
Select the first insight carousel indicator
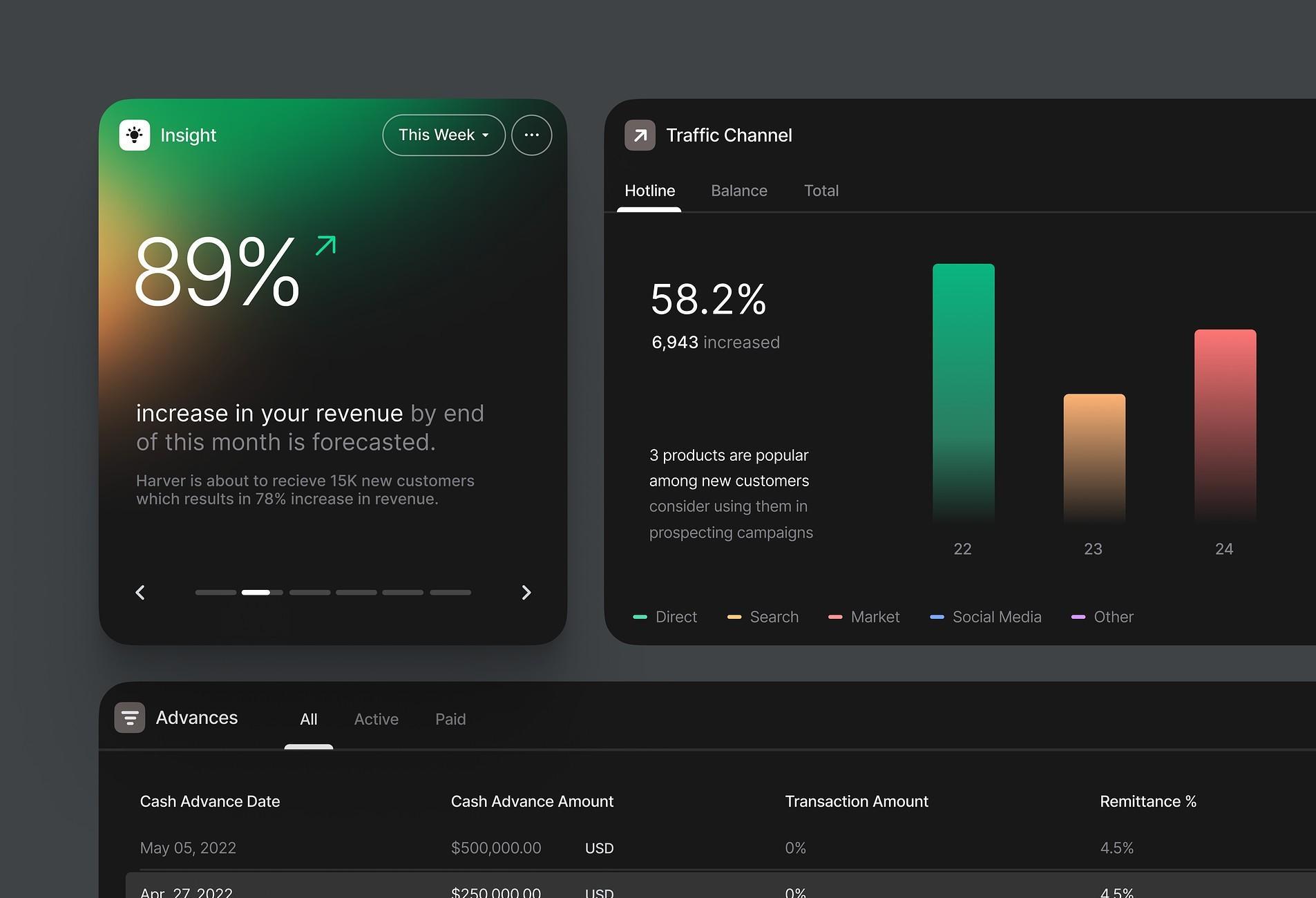click(x=216, y=592)
